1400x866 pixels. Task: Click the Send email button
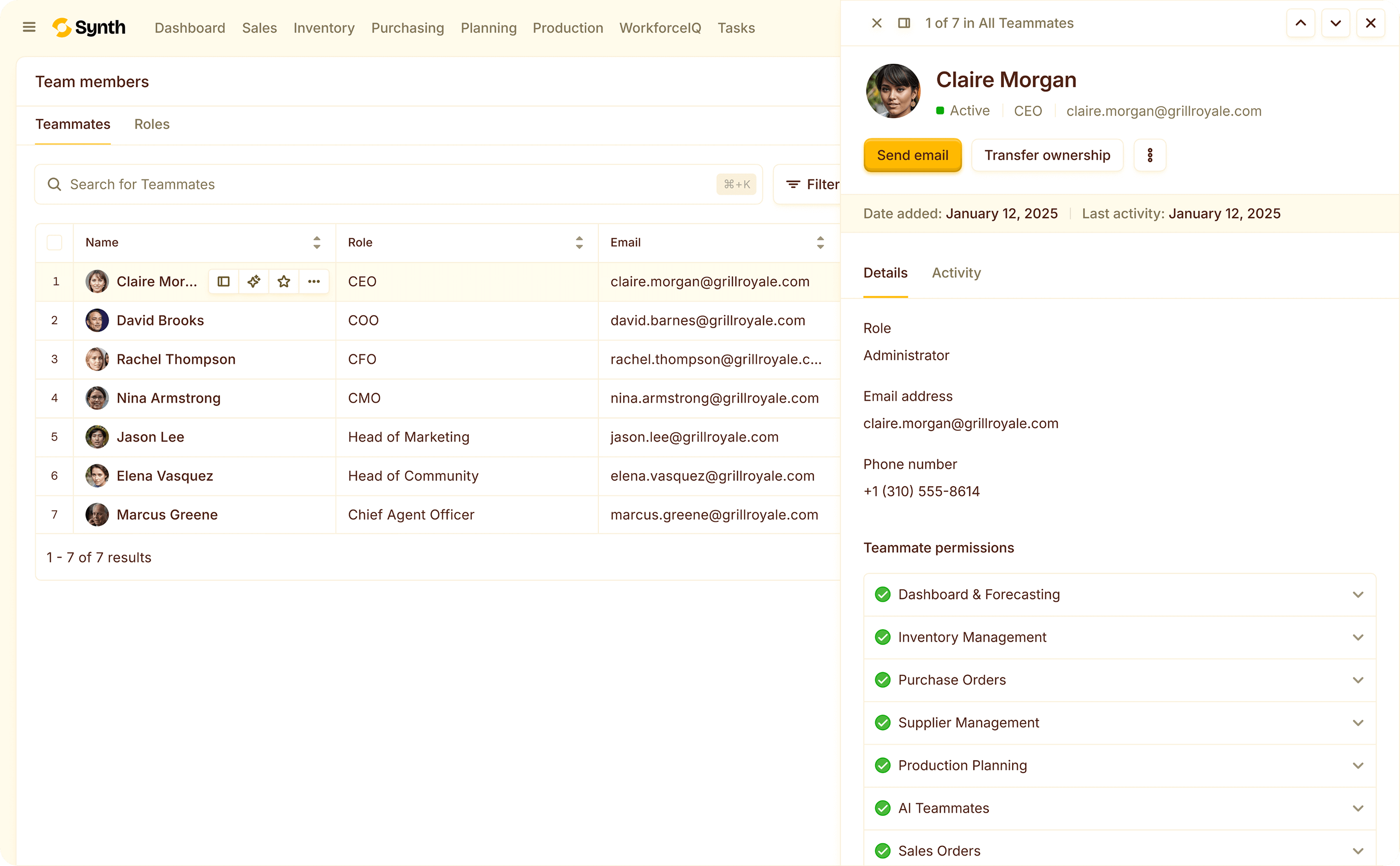tap(912, 155)
